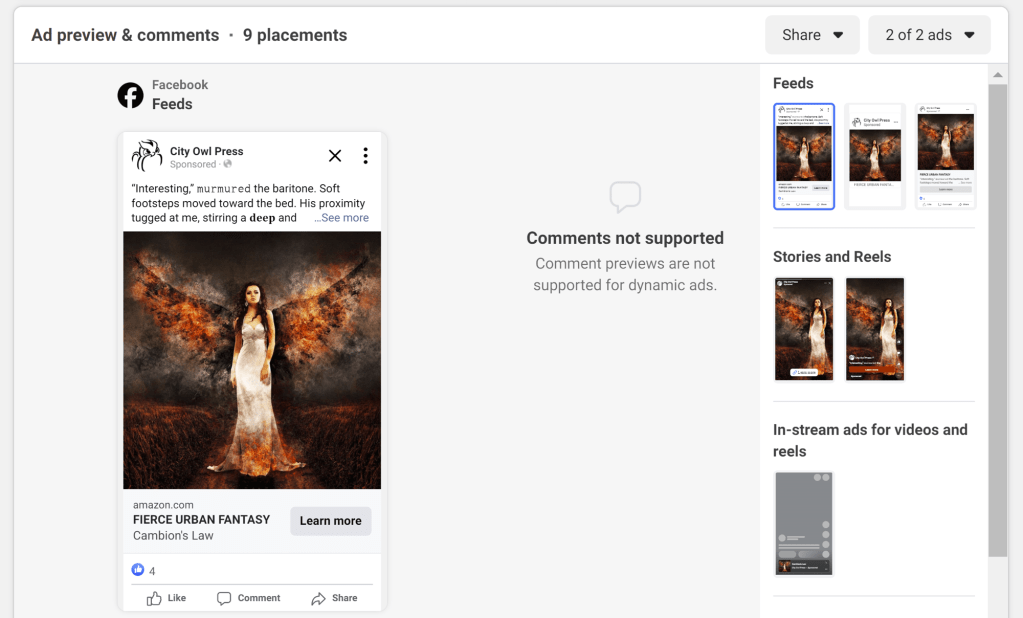
Task: Select the third Feeds placement thumbnail
Action: [945, 156]
